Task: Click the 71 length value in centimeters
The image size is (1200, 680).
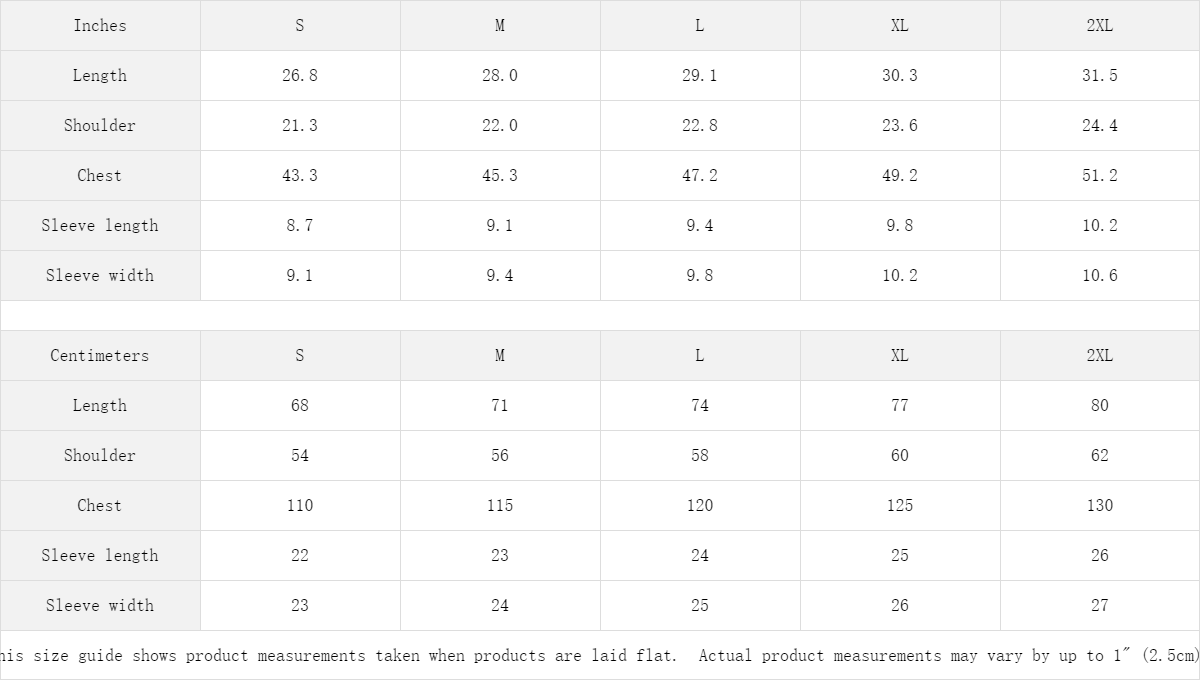Action: tap(500, 406)
